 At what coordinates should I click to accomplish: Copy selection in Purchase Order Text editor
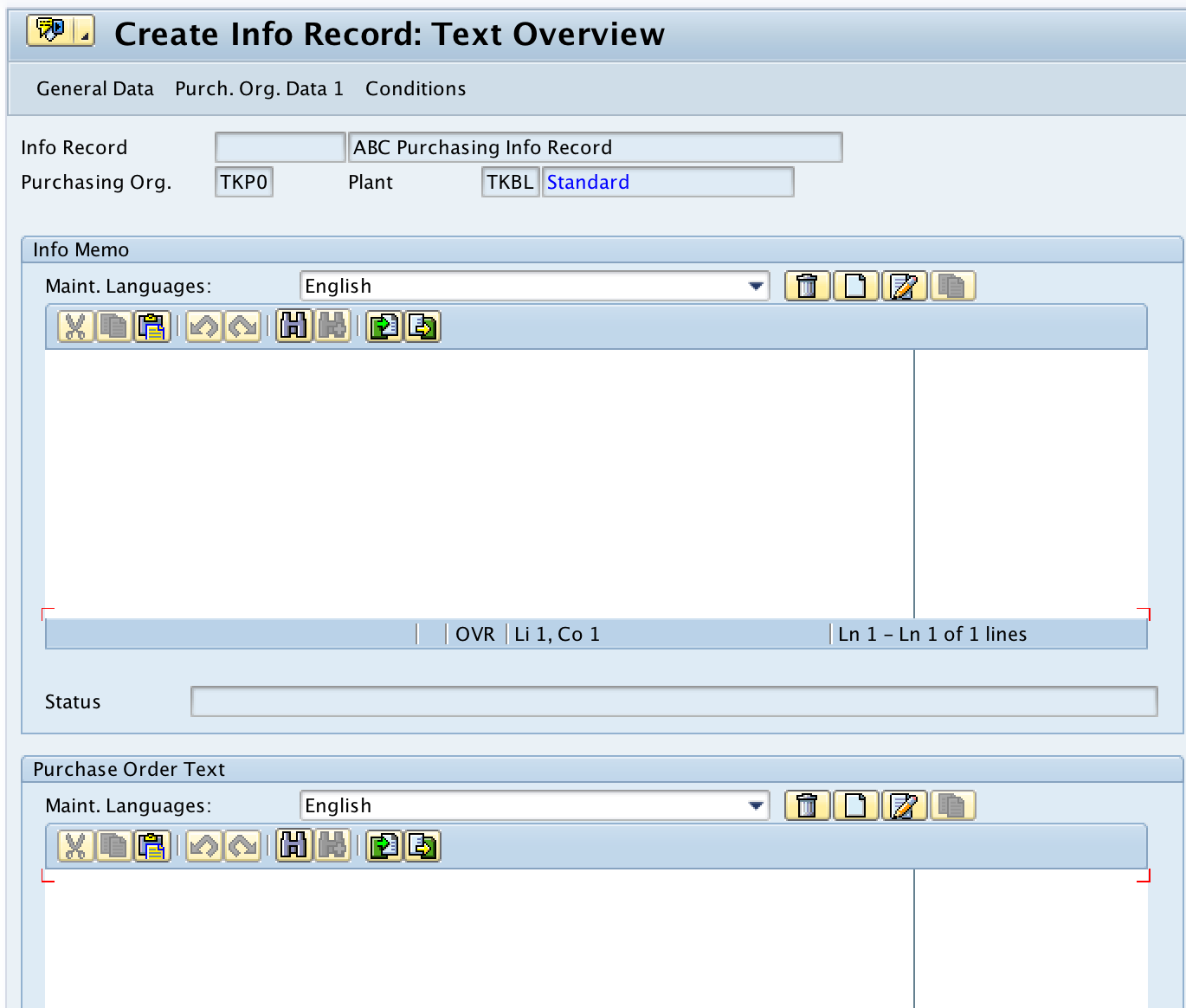point(113,846)
